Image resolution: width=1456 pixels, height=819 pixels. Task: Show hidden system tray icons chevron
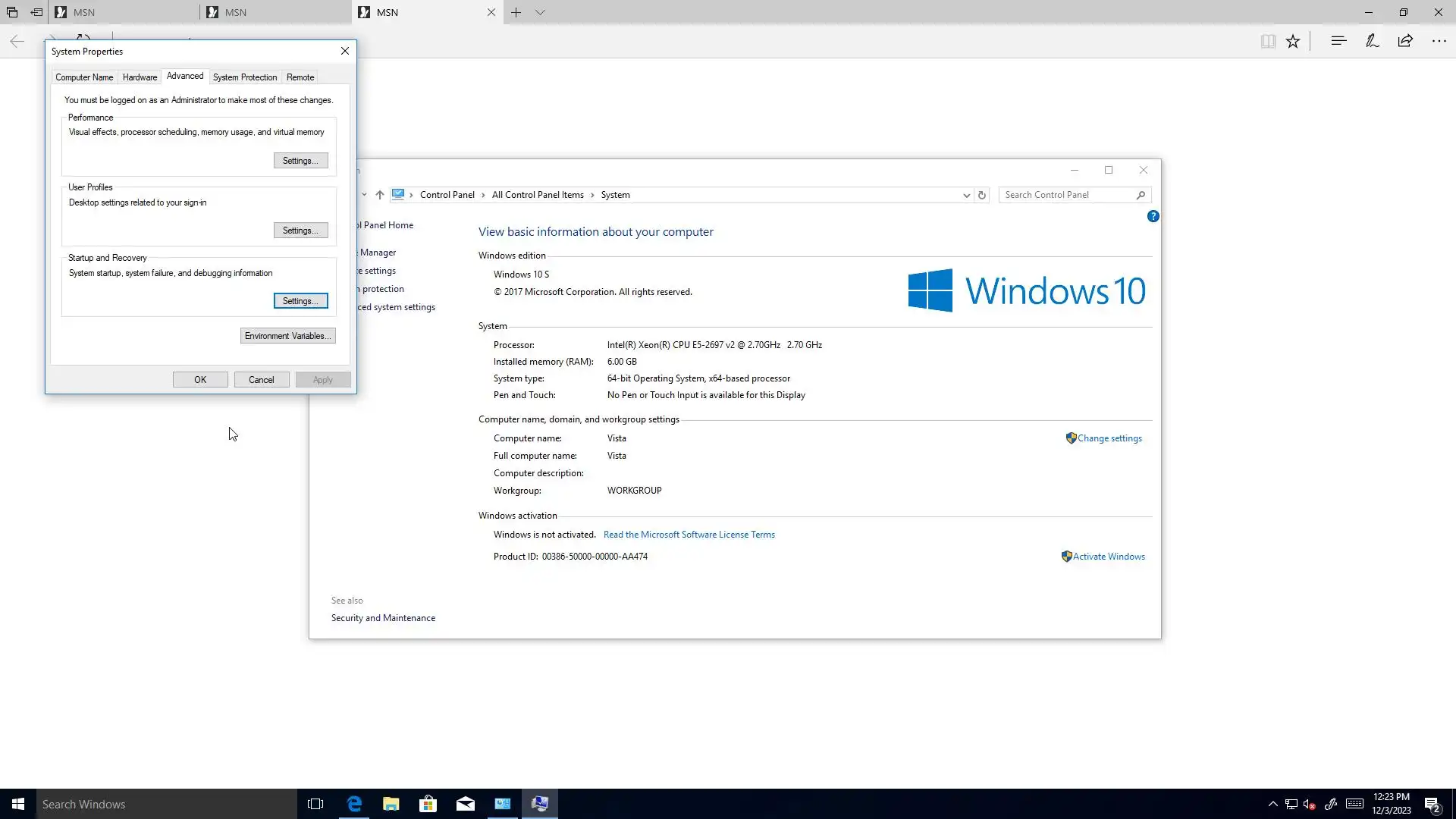1272,804
